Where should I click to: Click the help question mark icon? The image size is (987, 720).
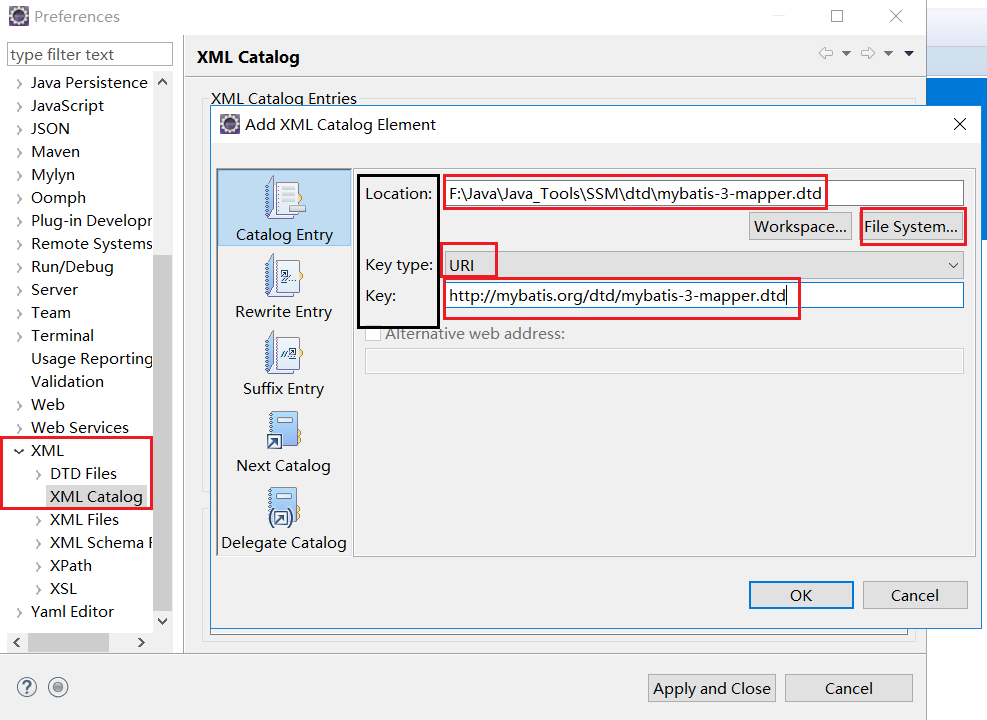pyautogui.click(x=26, y=687)
